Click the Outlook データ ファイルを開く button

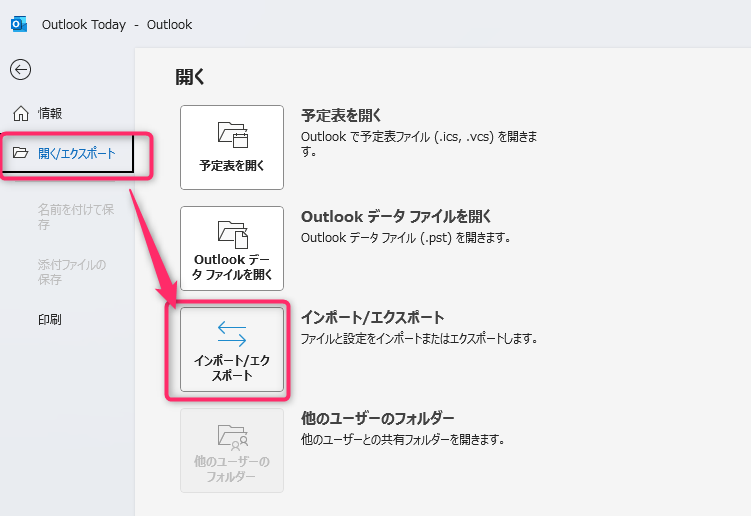[232, 249]
